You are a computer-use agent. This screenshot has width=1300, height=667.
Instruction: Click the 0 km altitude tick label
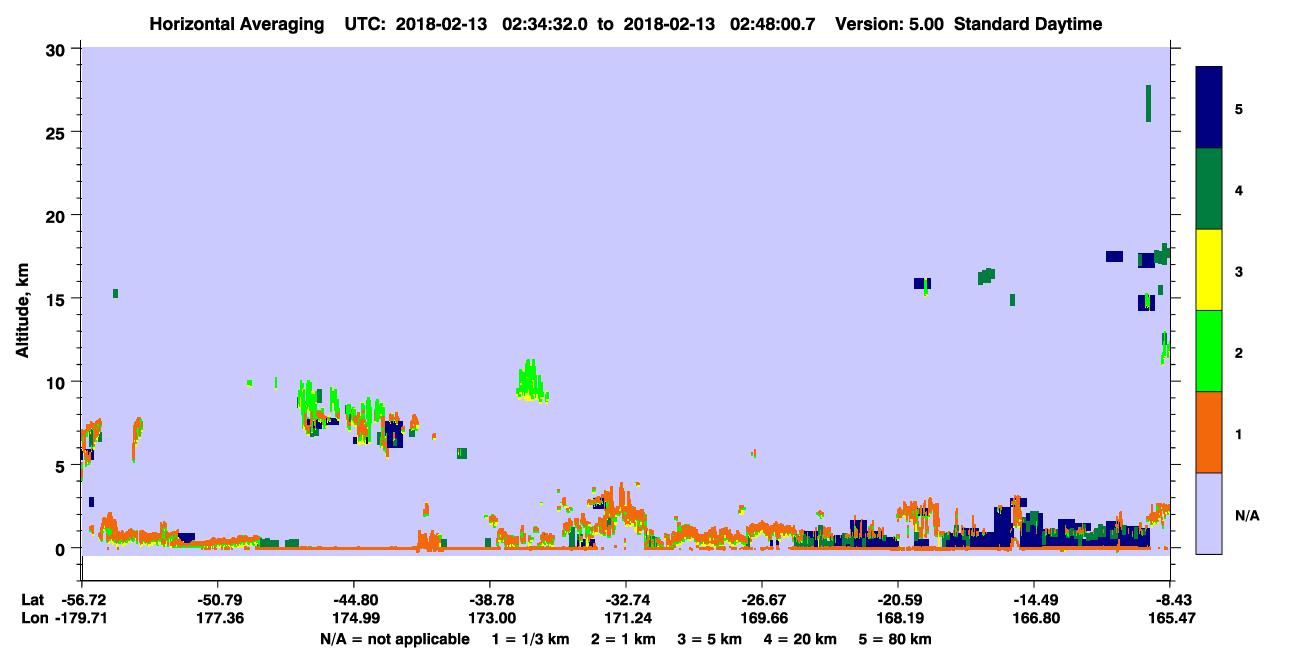coord(62,548)
